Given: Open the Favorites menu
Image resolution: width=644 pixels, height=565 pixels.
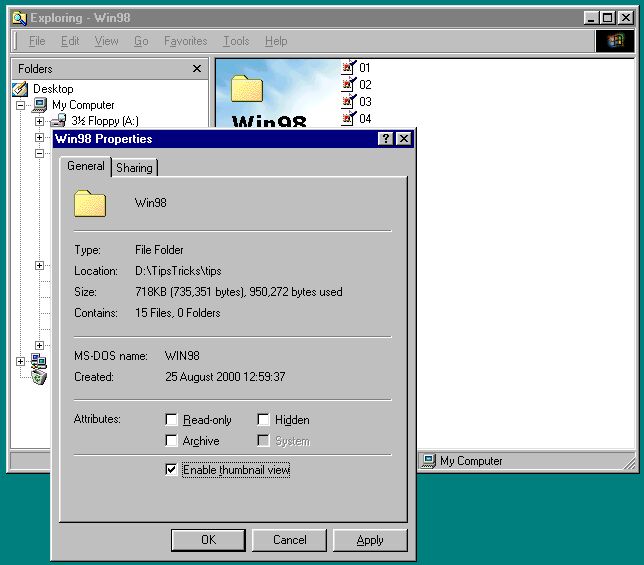Looking at the screenshot, I should click(x=186, y=41).
